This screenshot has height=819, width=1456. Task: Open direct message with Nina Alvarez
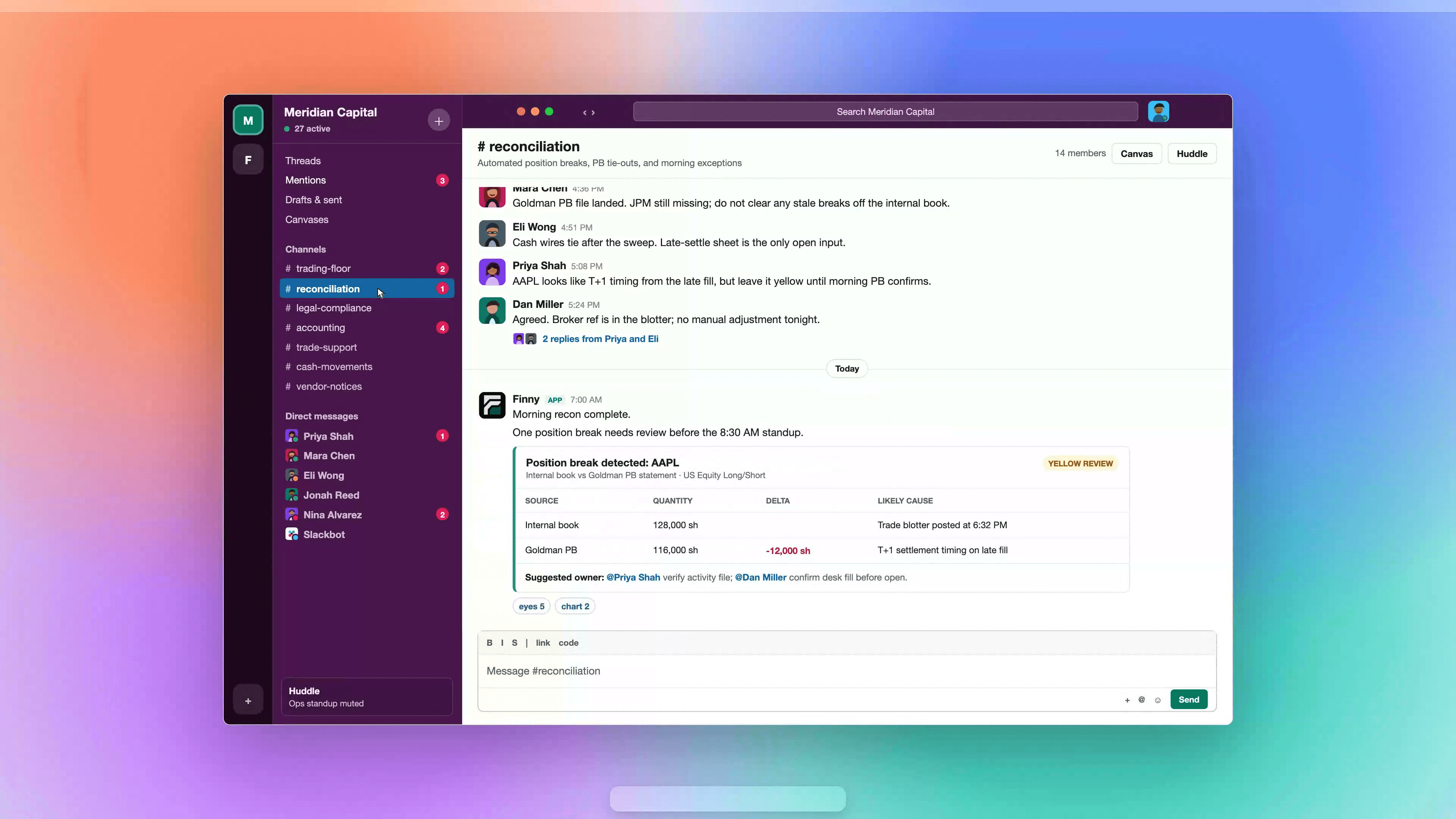point(367,515)
